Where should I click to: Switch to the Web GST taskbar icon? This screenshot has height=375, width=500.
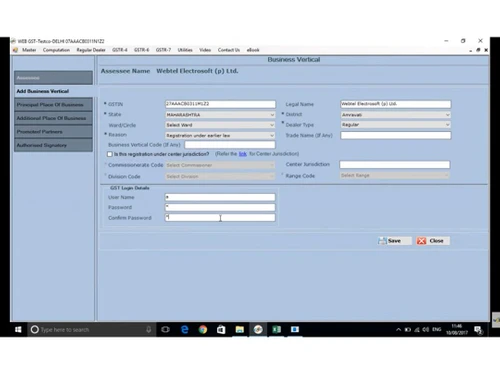pyautogui.click(x=258, y=330)
